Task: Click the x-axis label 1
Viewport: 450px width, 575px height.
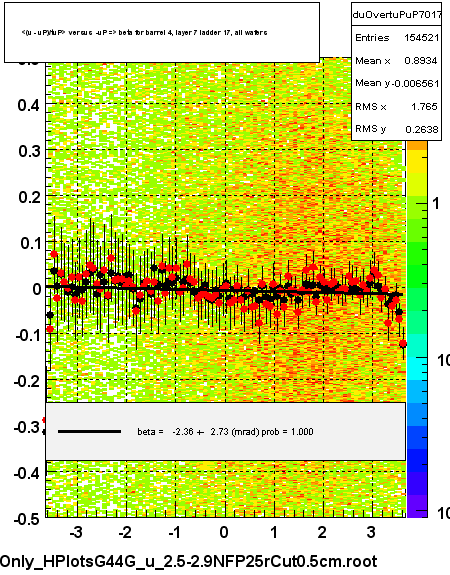Action: point(274,532)
